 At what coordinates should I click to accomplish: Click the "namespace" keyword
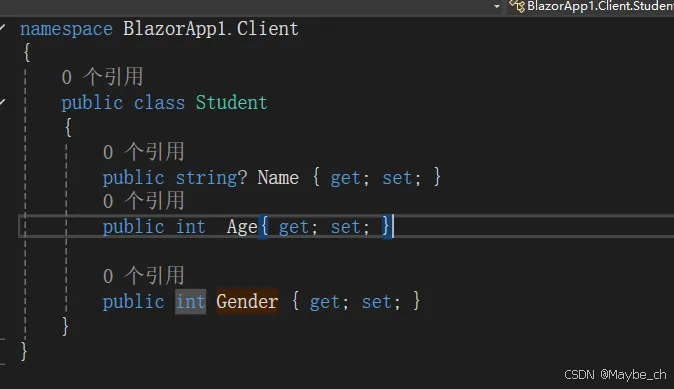pyautogui.click(x=66, y=30)
